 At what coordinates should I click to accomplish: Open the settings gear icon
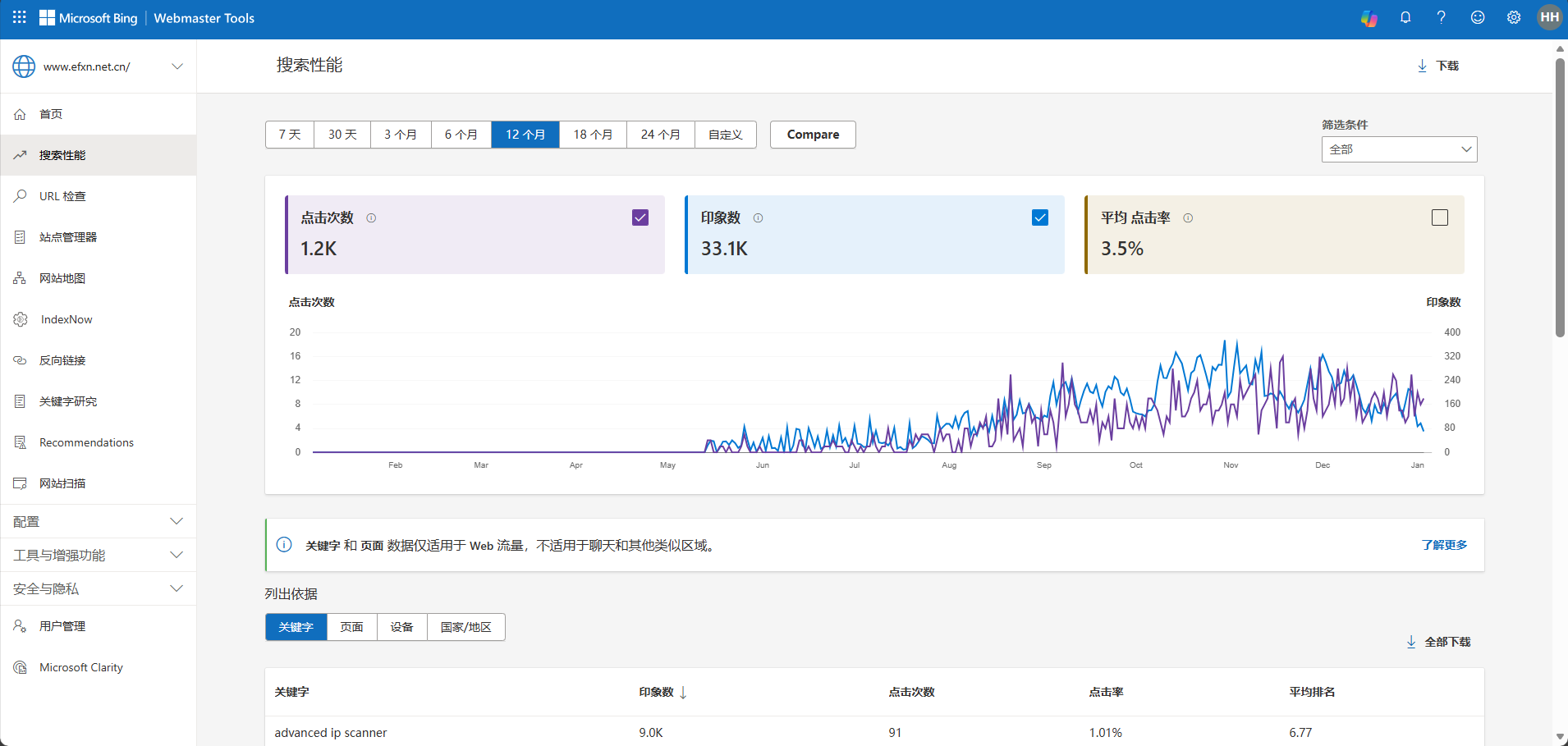click(1514, 18)
